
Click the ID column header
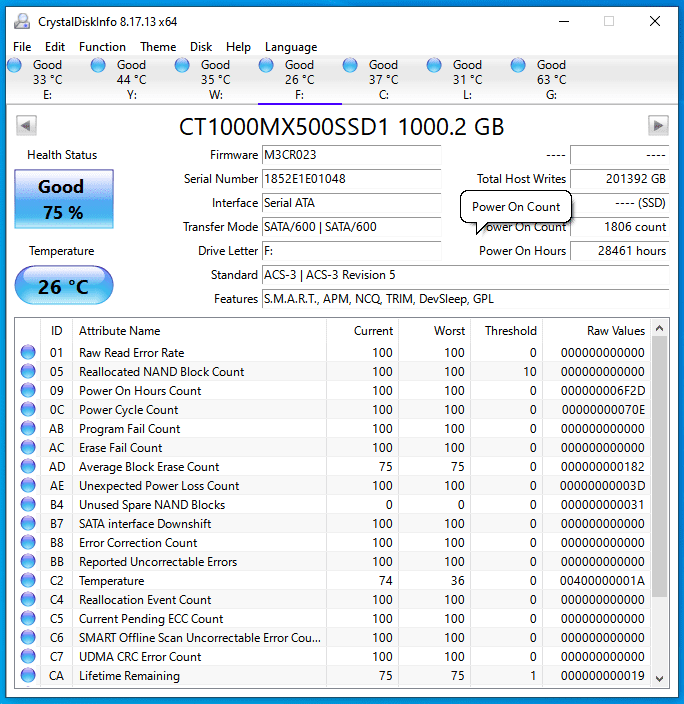click(57, 331)
